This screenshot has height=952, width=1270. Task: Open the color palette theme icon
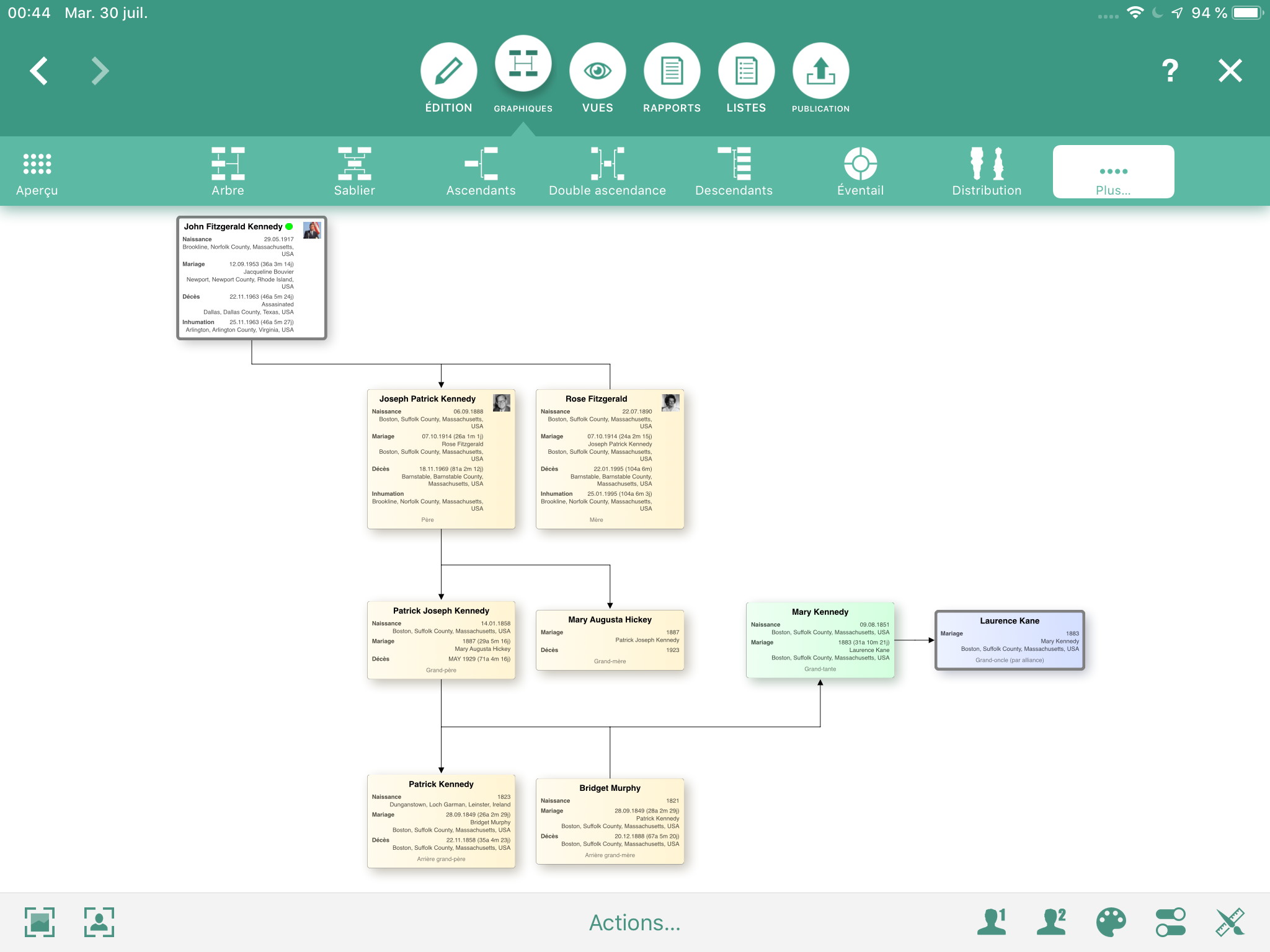(x=1111, y=922)
